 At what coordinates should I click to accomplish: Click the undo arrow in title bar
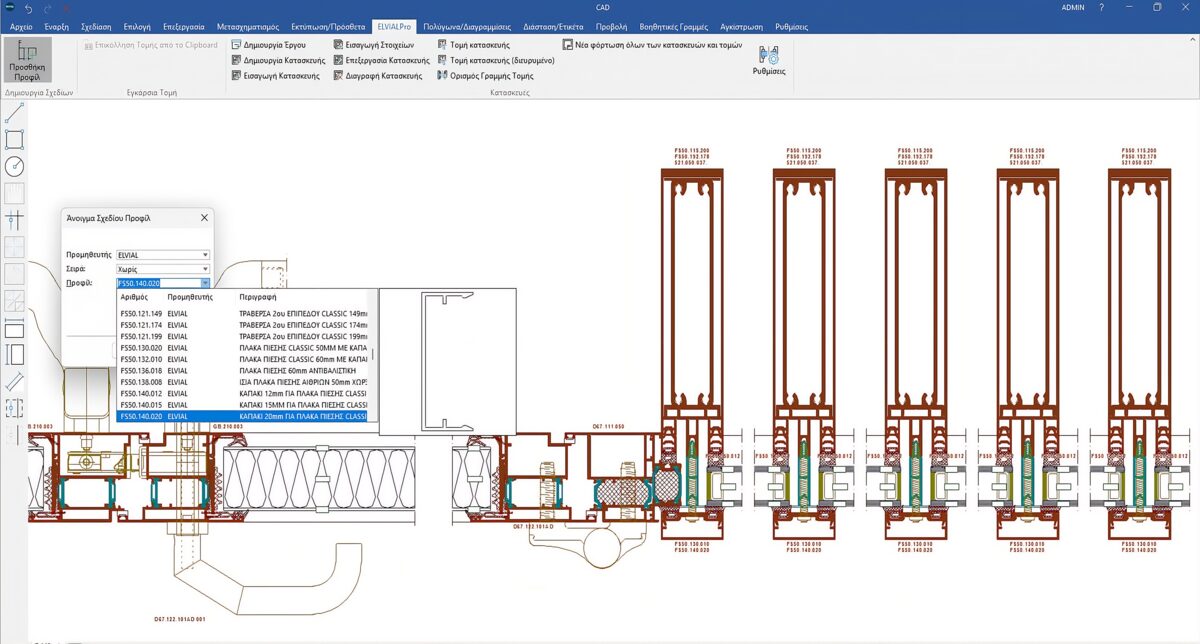pyautogui.click(x=28, y=8)
